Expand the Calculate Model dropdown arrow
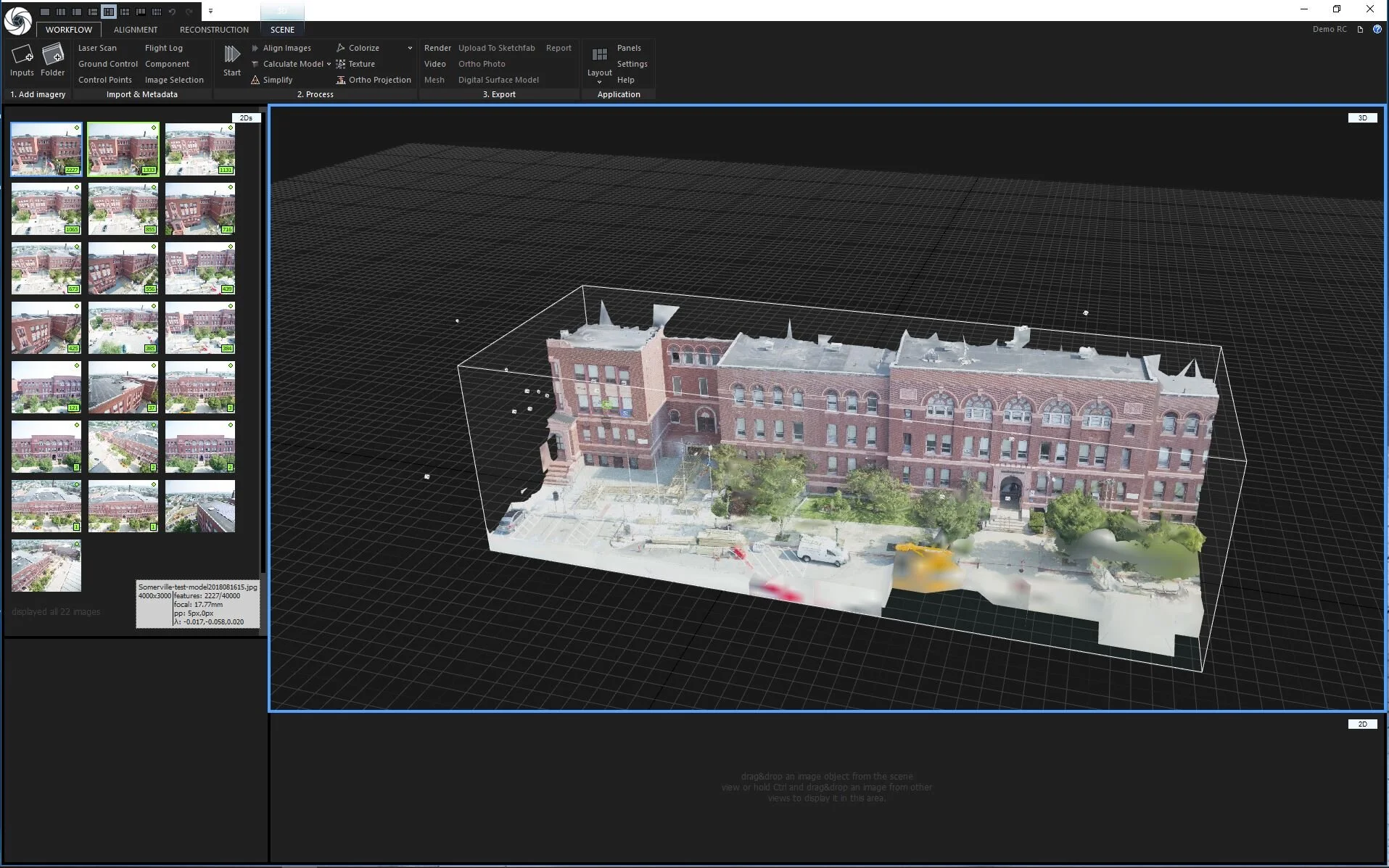 pyautogui.click(x=329, y=64)
